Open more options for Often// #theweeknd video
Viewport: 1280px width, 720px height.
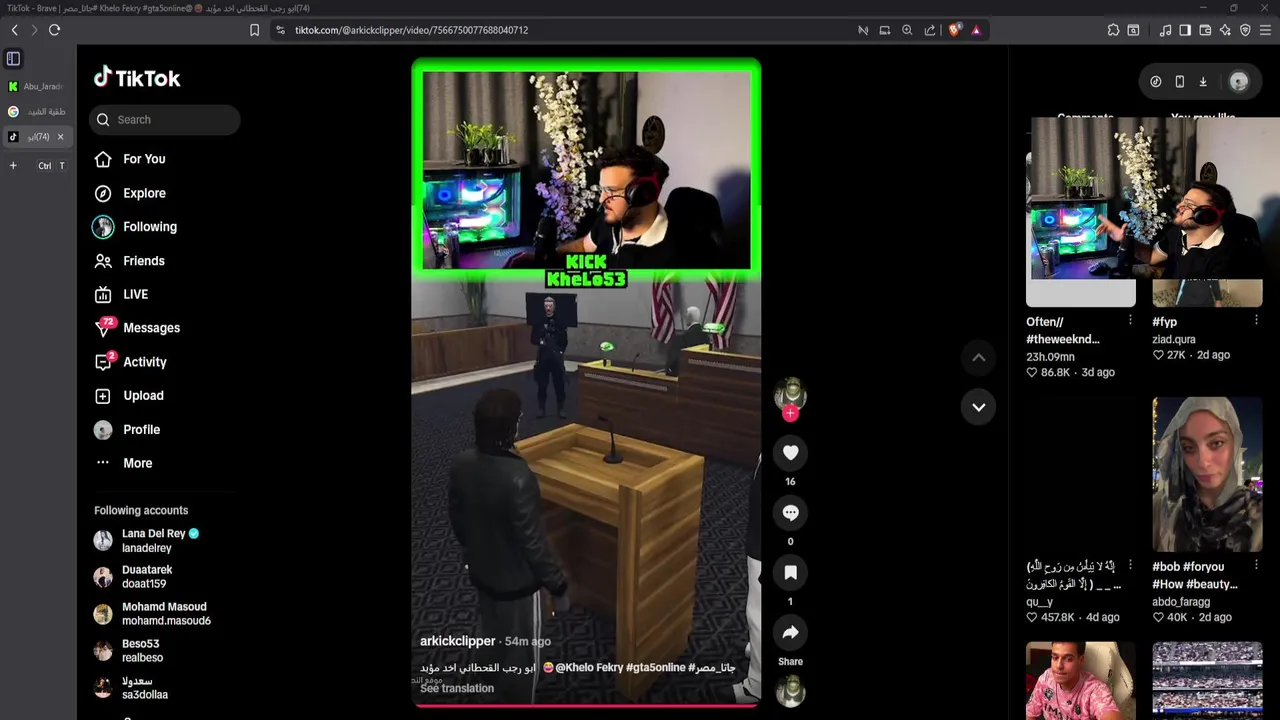pyautogui.click(x=1130, y=320)
